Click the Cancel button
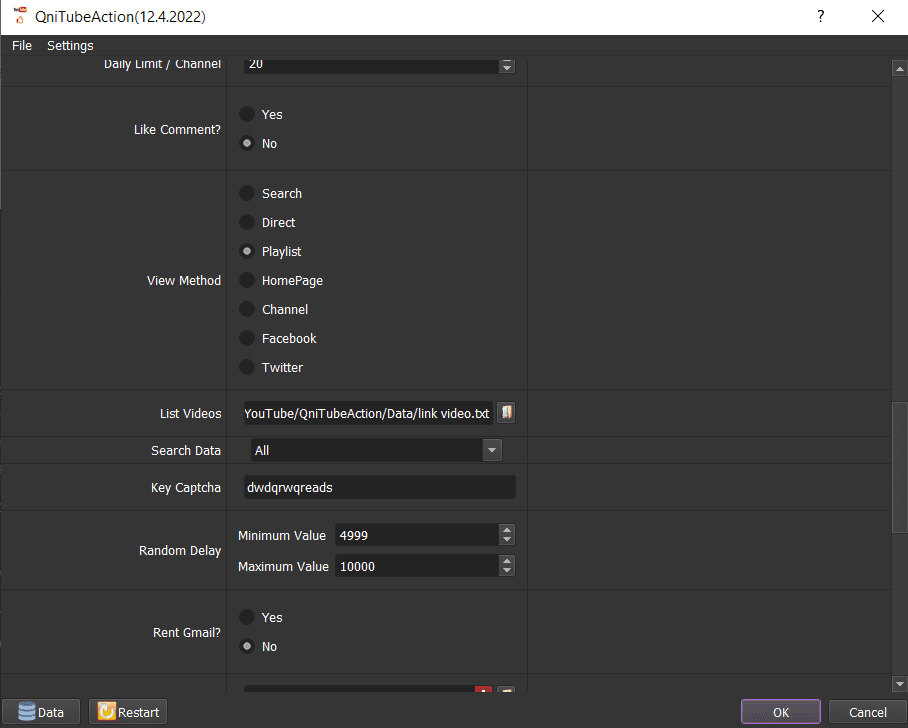This screenshot has height=728, width=908. 867,712
